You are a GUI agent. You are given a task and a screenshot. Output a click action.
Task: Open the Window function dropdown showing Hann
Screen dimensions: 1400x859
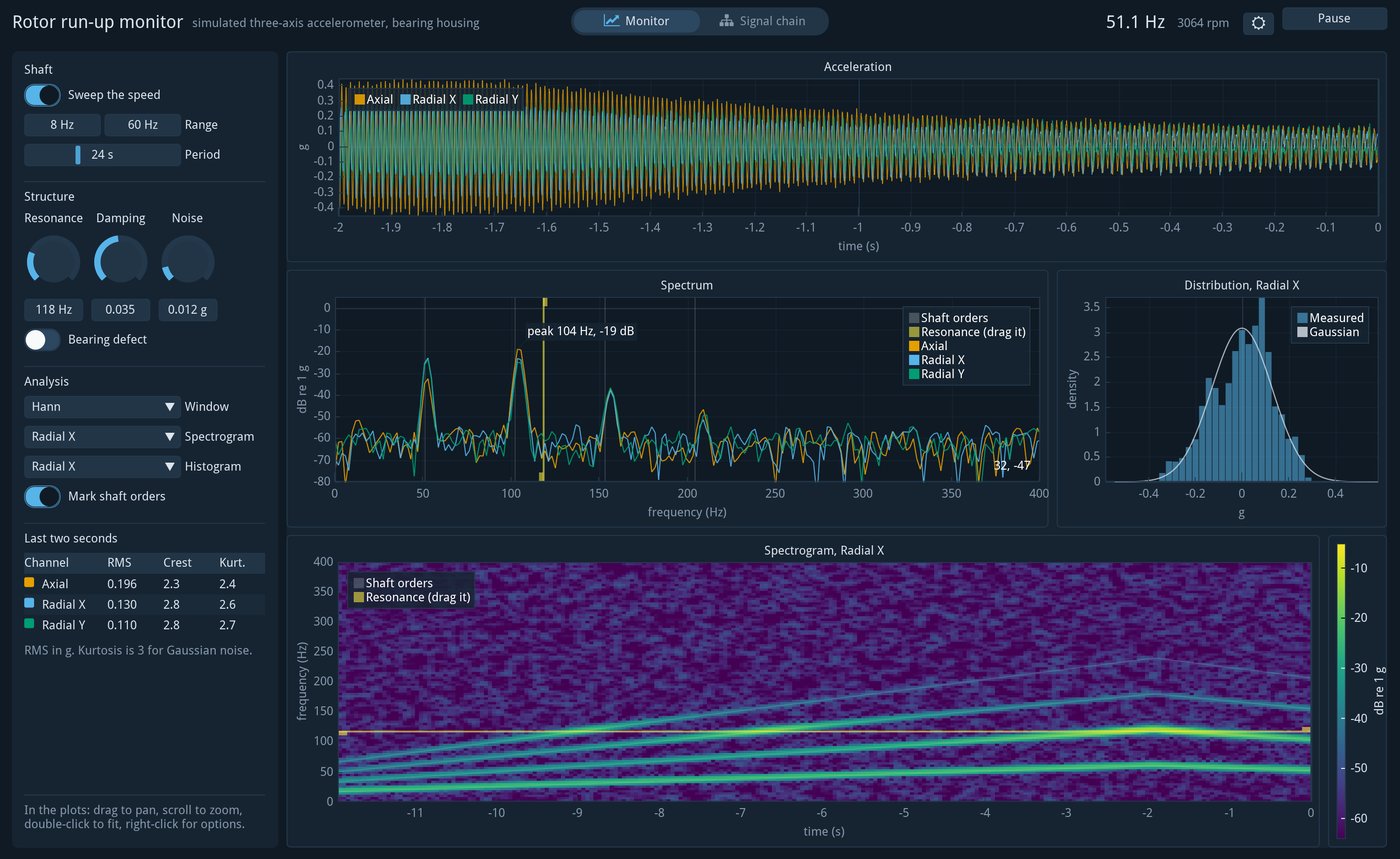coord(102,407)
